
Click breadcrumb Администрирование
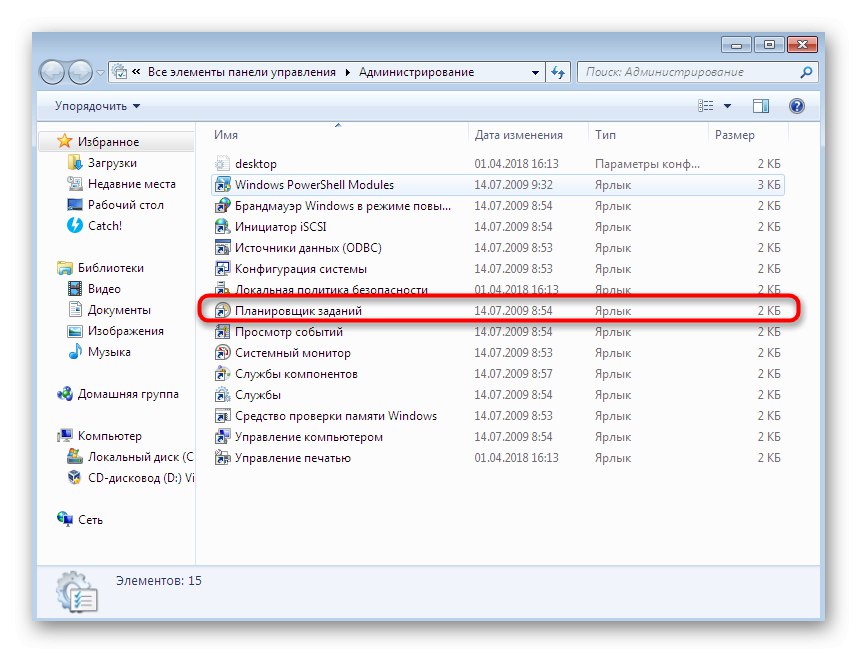pos(416,72)
